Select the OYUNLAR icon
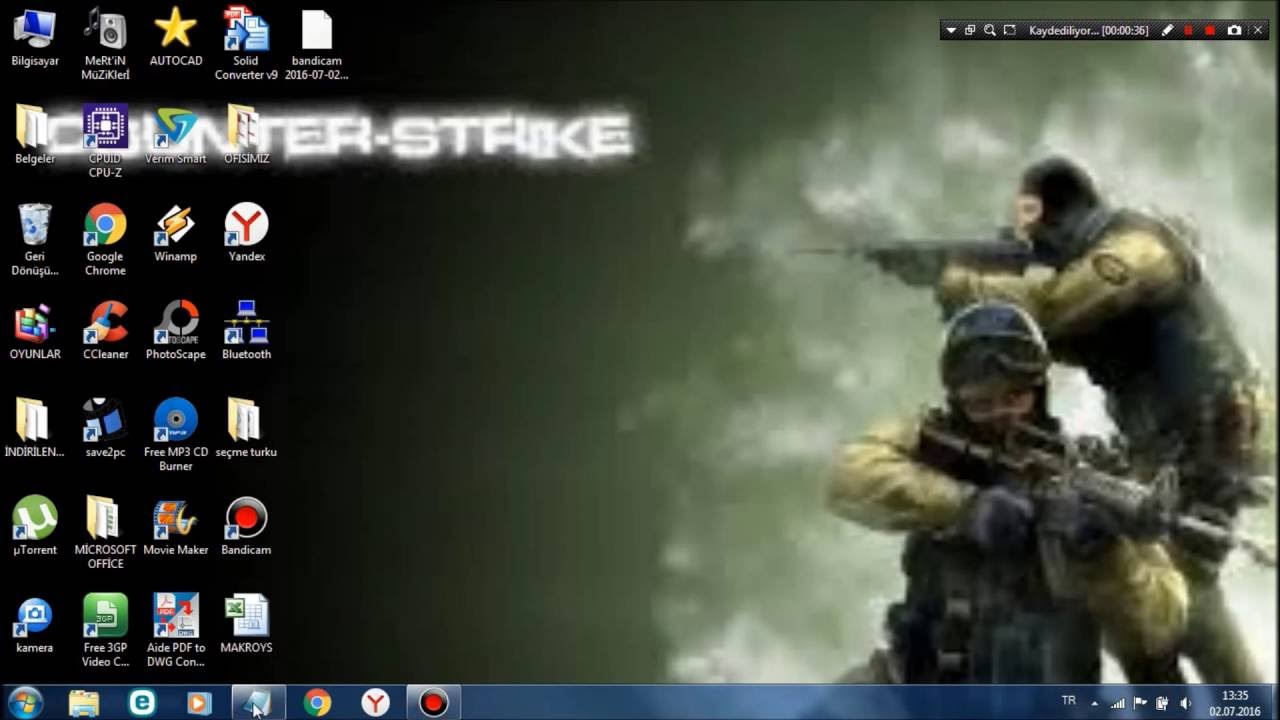 pyautogui.click(x=35, y=330)
